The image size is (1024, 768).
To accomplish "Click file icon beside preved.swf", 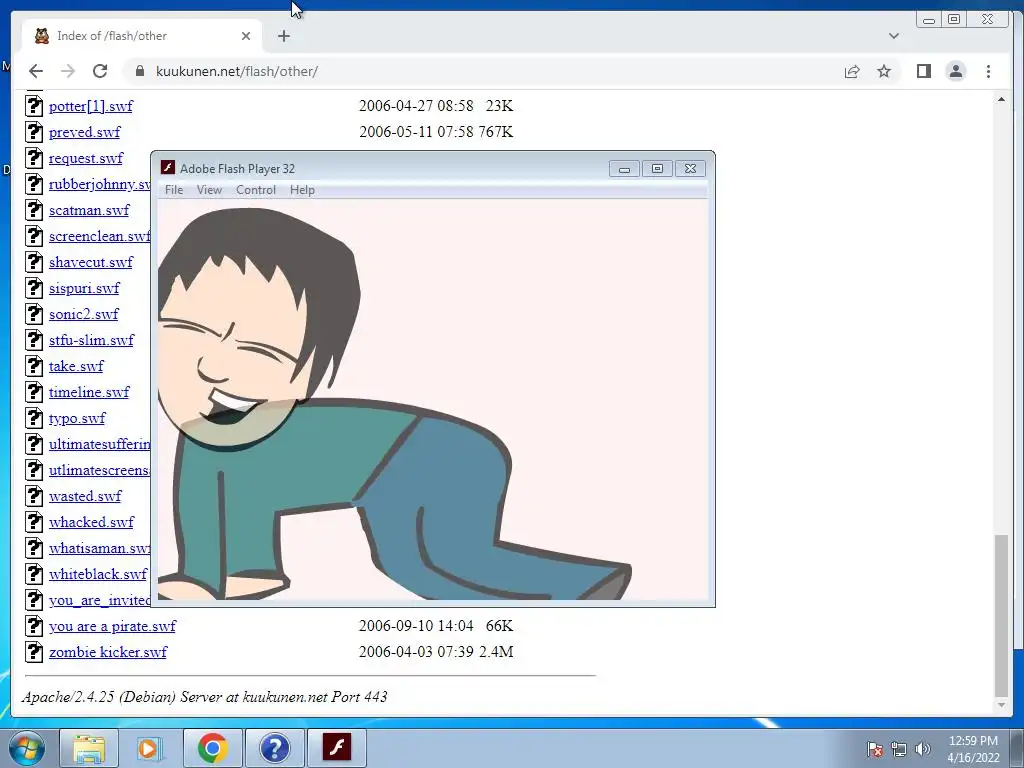I will (34, 132).
